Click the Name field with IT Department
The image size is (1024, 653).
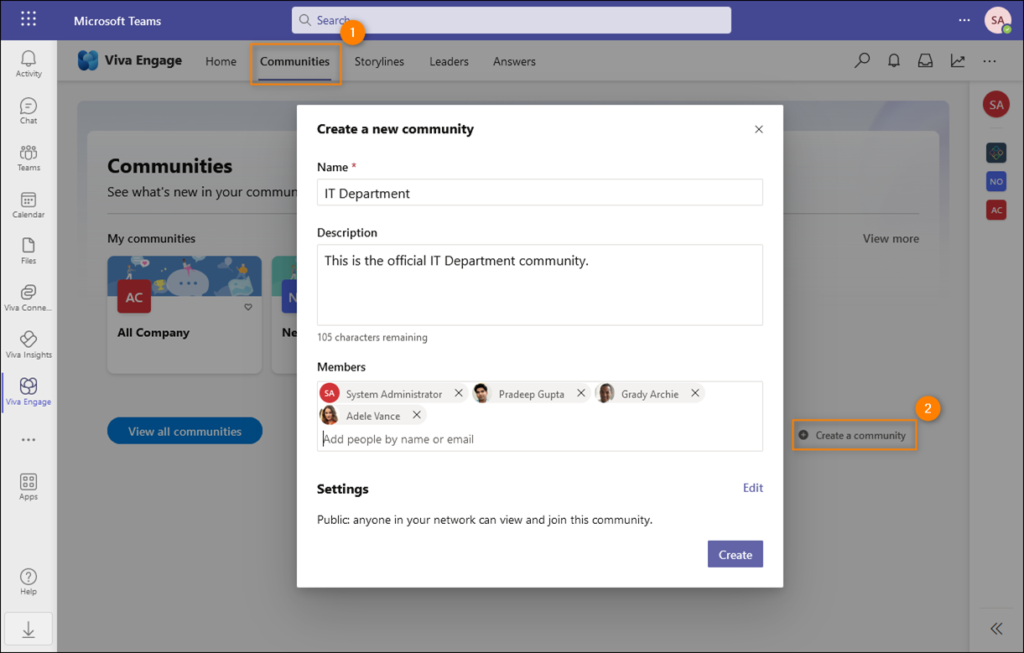[x=539, y=193]
